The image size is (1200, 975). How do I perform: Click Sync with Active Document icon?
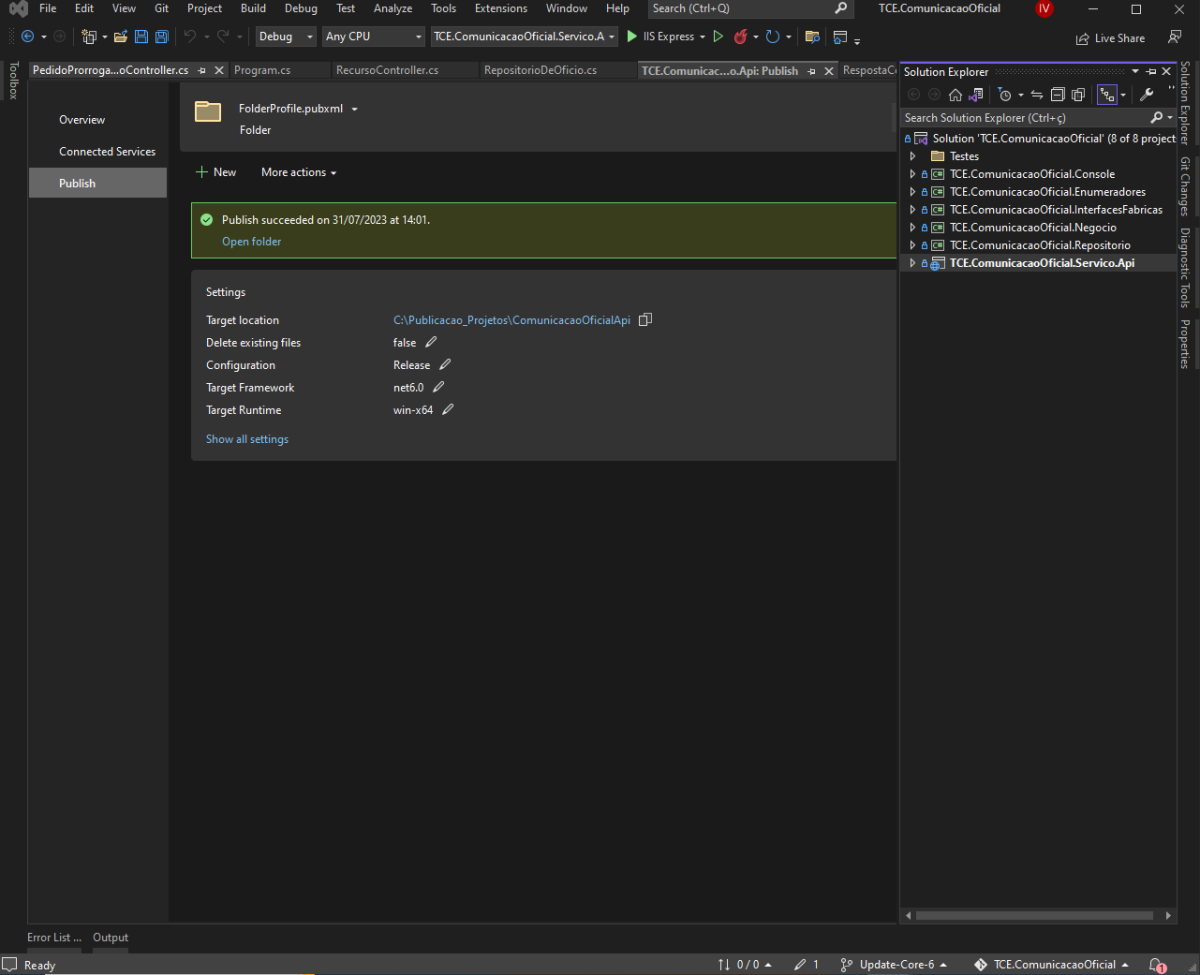coord(1037,95)
